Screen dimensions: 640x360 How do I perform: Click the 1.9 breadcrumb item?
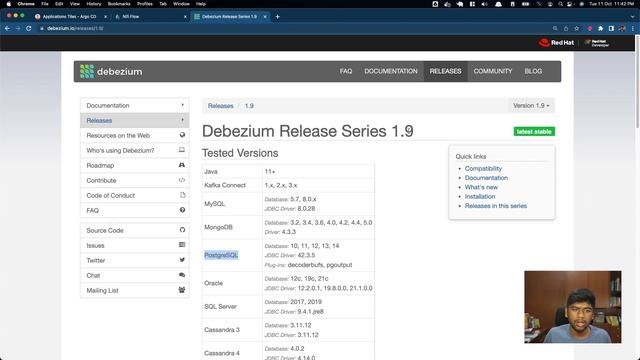(249, 106)
